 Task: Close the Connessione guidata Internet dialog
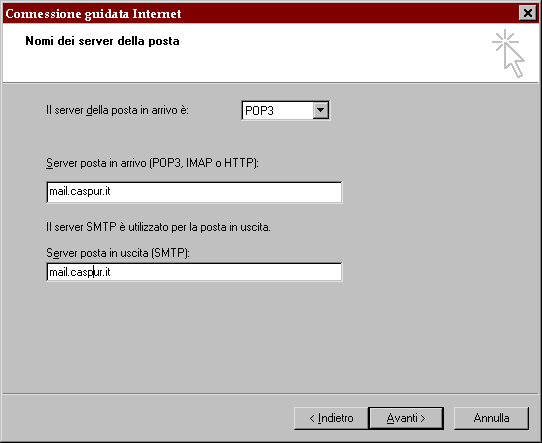pyautogui.click(x=527, y=13)
